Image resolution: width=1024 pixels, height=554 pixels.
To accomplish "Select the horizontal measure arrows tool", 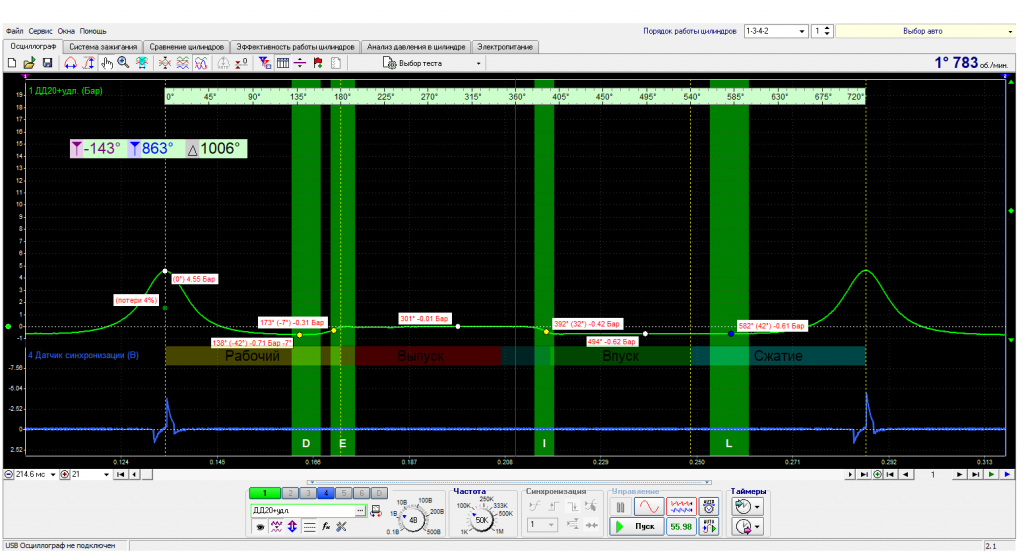I will coord(70,63).
